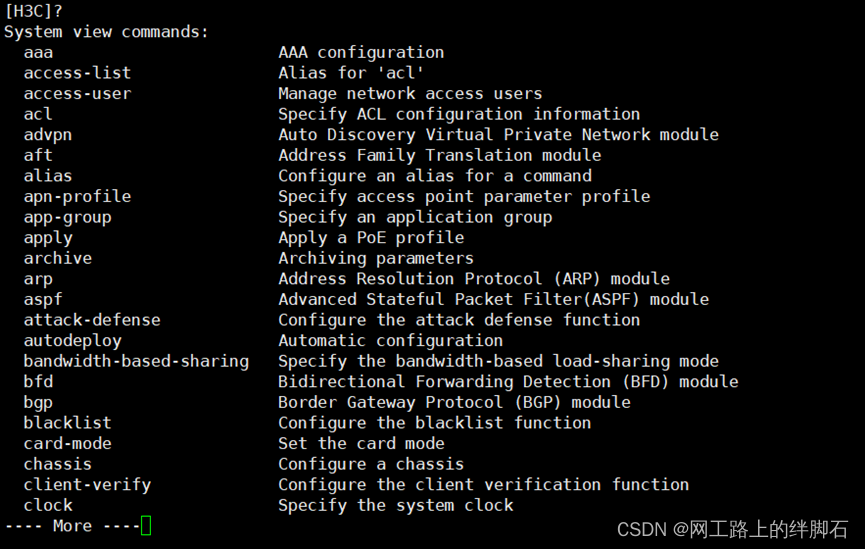Select the 'acl' command entry

[38, 114]
